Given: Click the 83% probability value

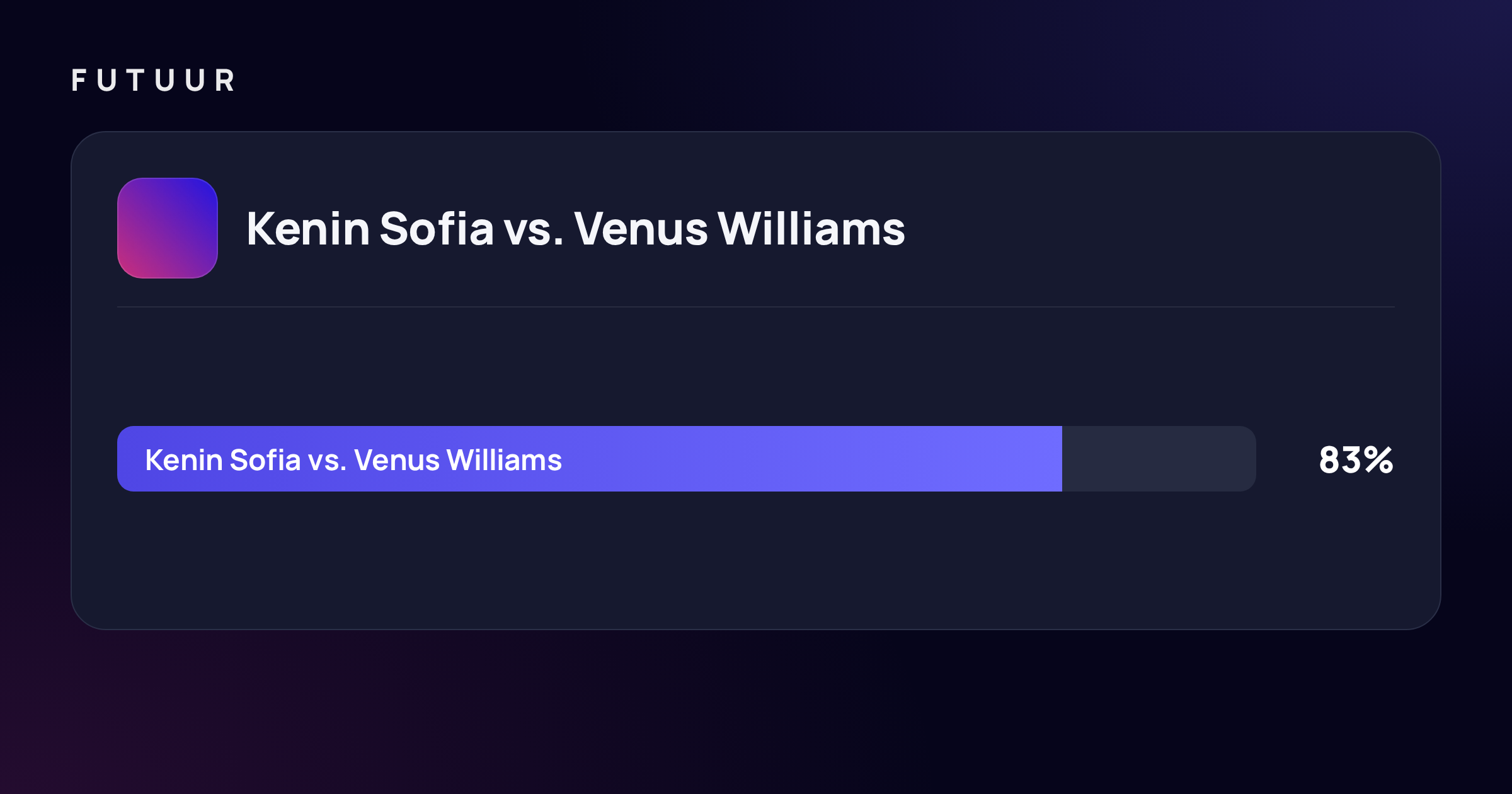Looking at the screenshot, I should [x=1356, y=460].
